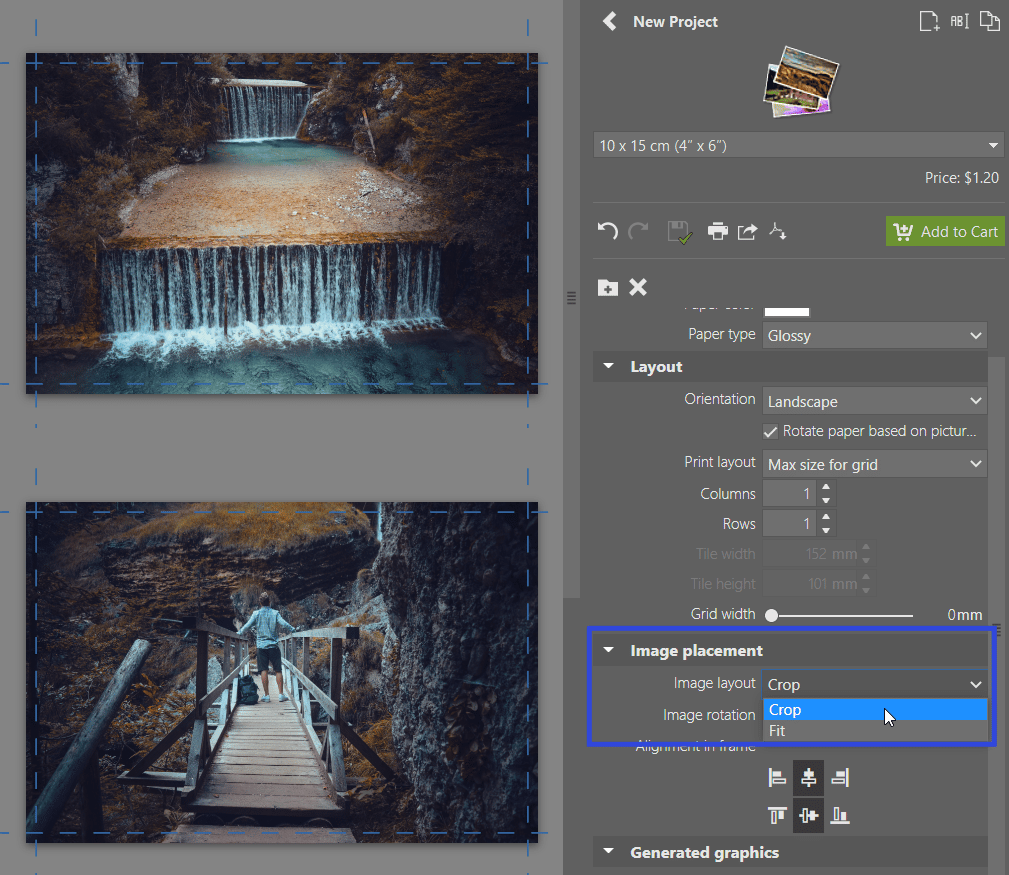Collapse the Image placement section
The width and height of the screenshot is (1009, 875).
[609, 650]
